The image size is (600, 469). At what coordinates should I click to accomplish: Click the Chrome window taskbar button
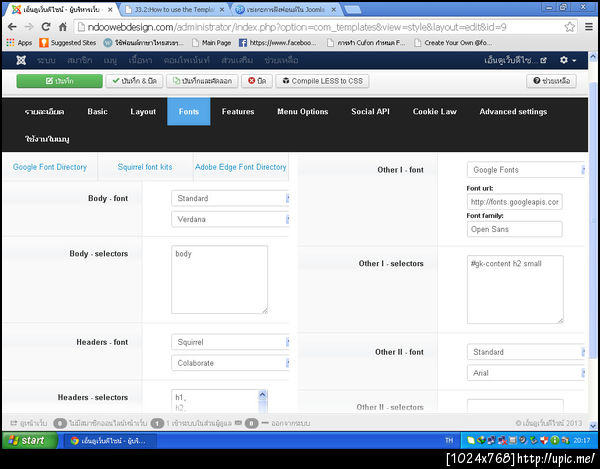pyautogui.click(x=110, y=441)
